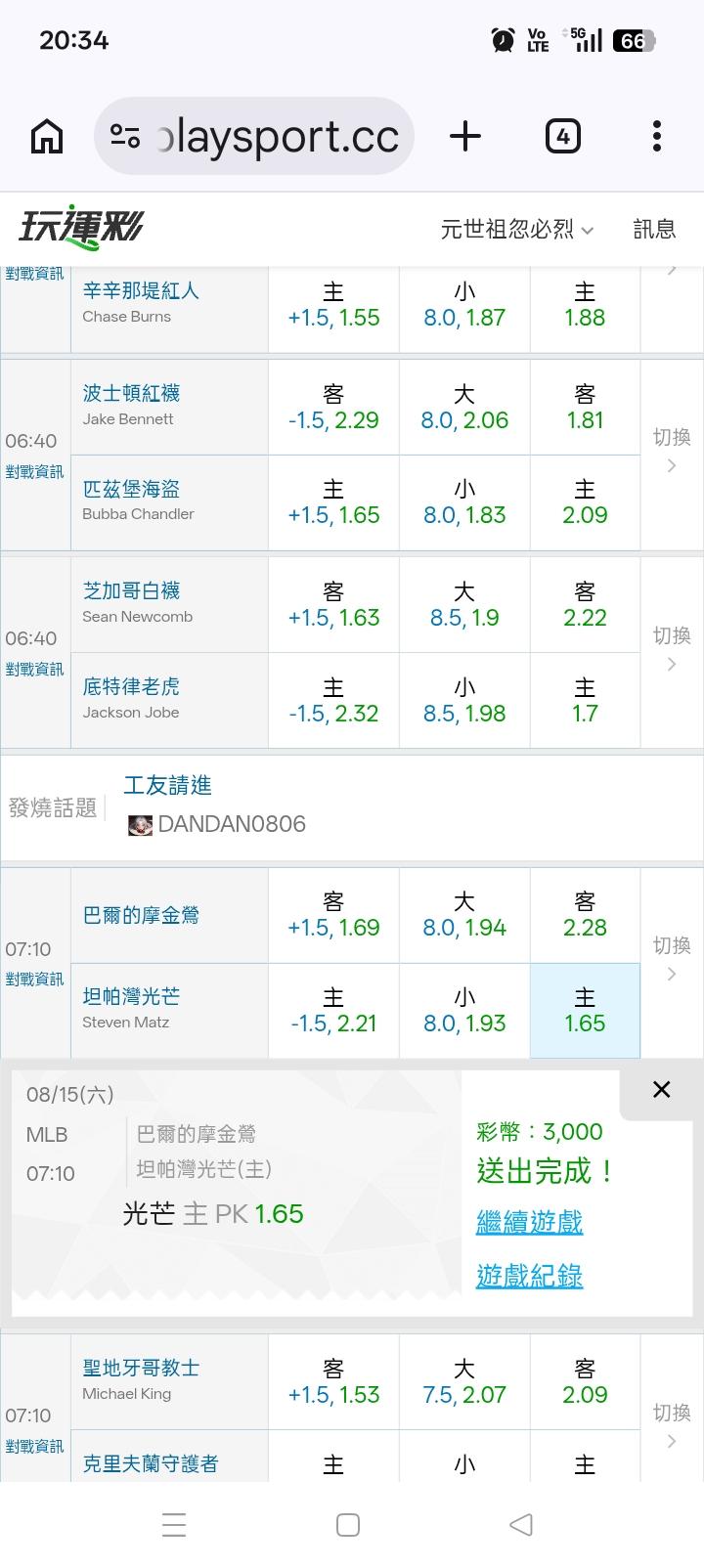This screenshot has height=1568, width=704.
Task: Select 大 8.5, 1.9 over option
Action: point(464,605)
